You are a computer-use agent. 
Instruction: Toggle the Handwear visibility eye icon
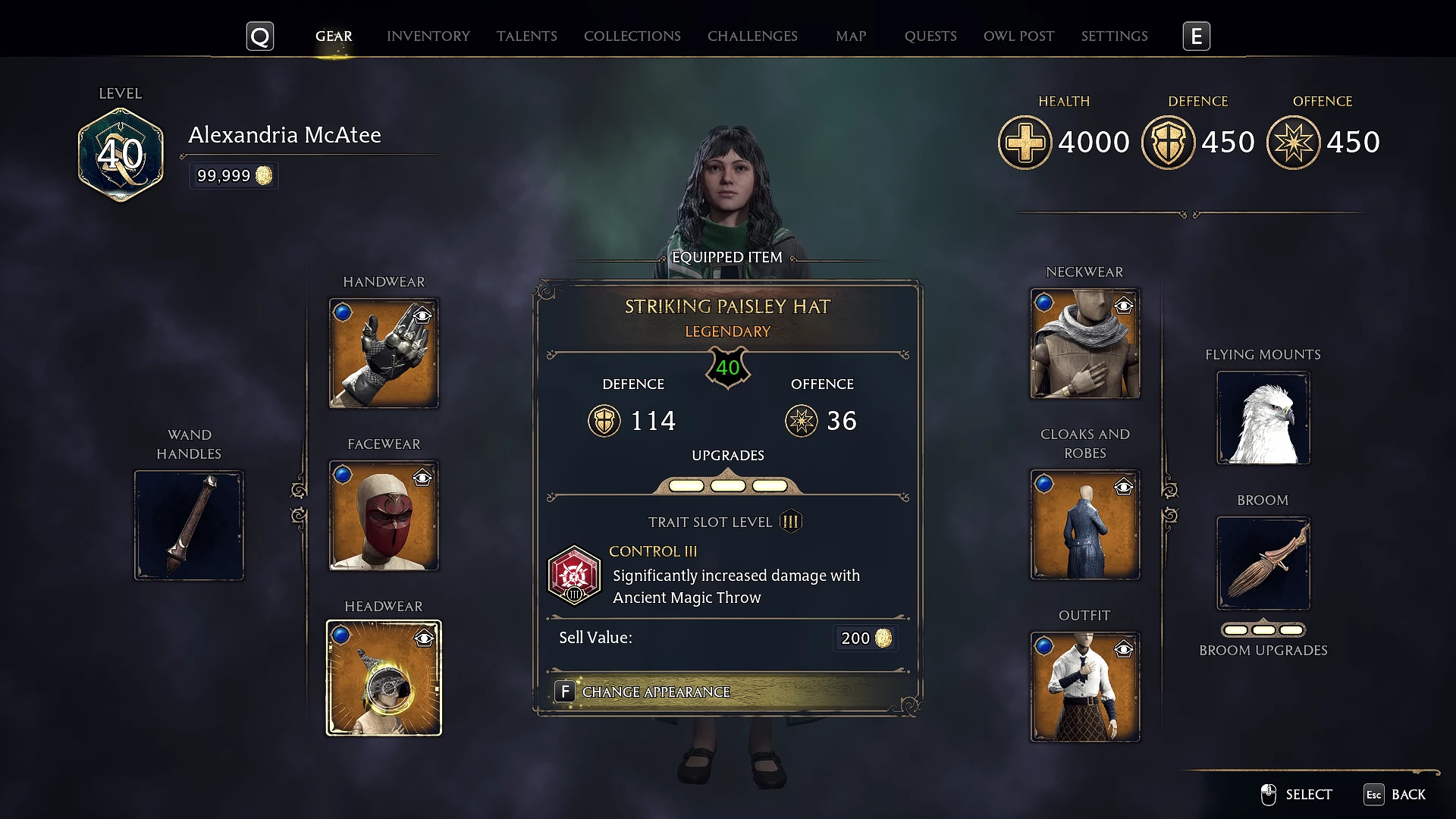coord(422,315)
